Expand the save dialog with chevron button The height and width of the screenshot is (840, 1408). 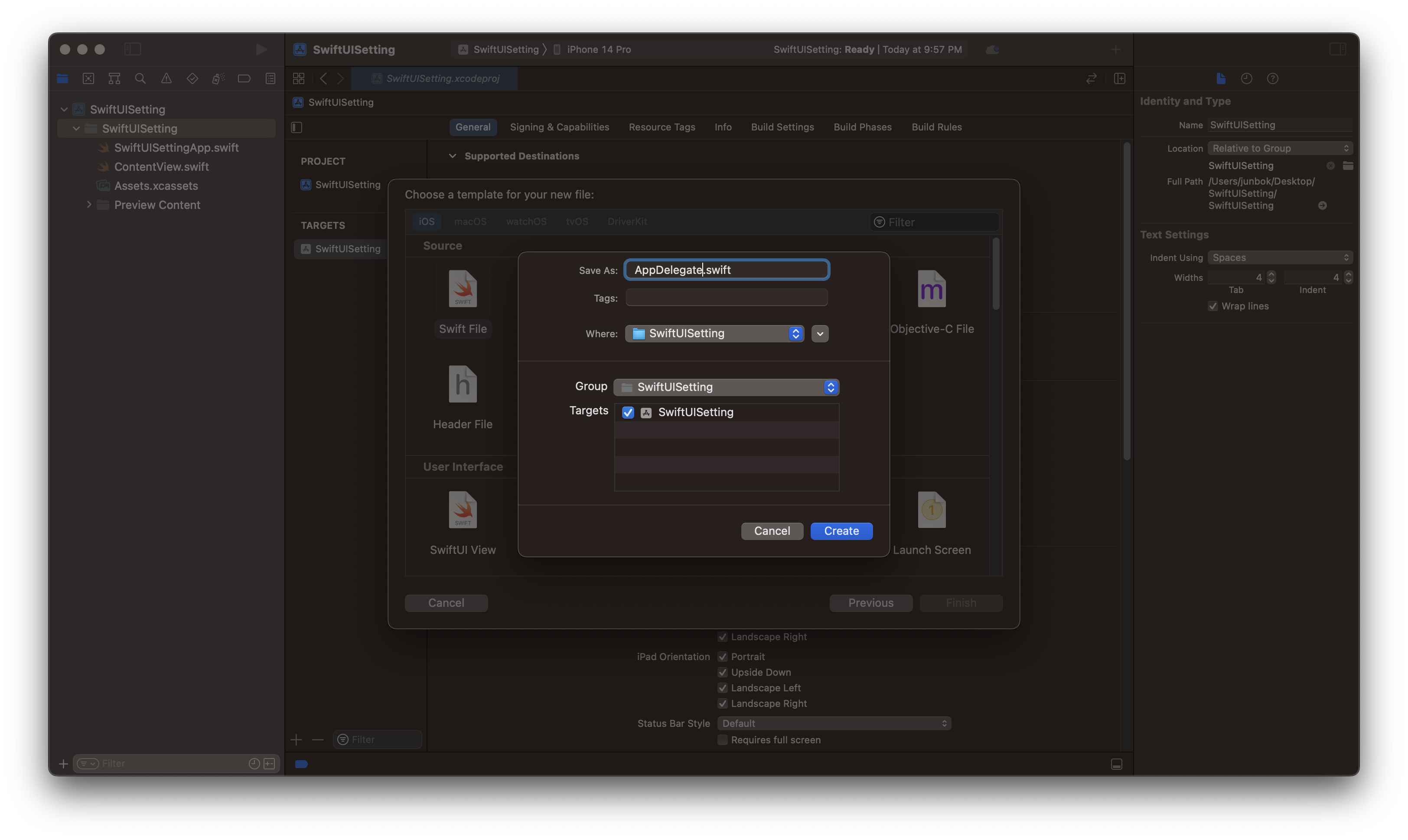[x=820, y=334]
